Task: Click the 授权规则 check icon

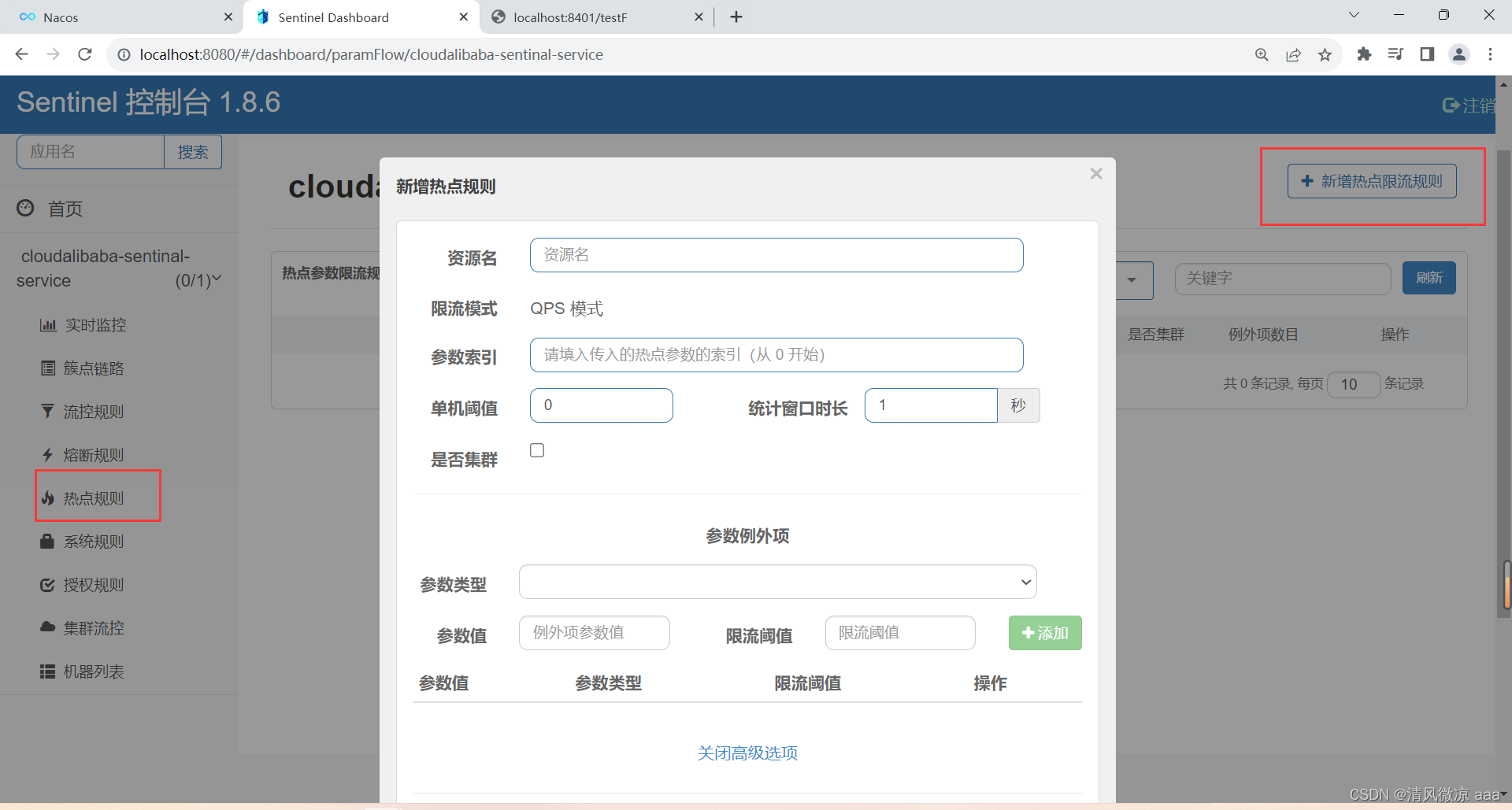Action: tap(48, 585)
